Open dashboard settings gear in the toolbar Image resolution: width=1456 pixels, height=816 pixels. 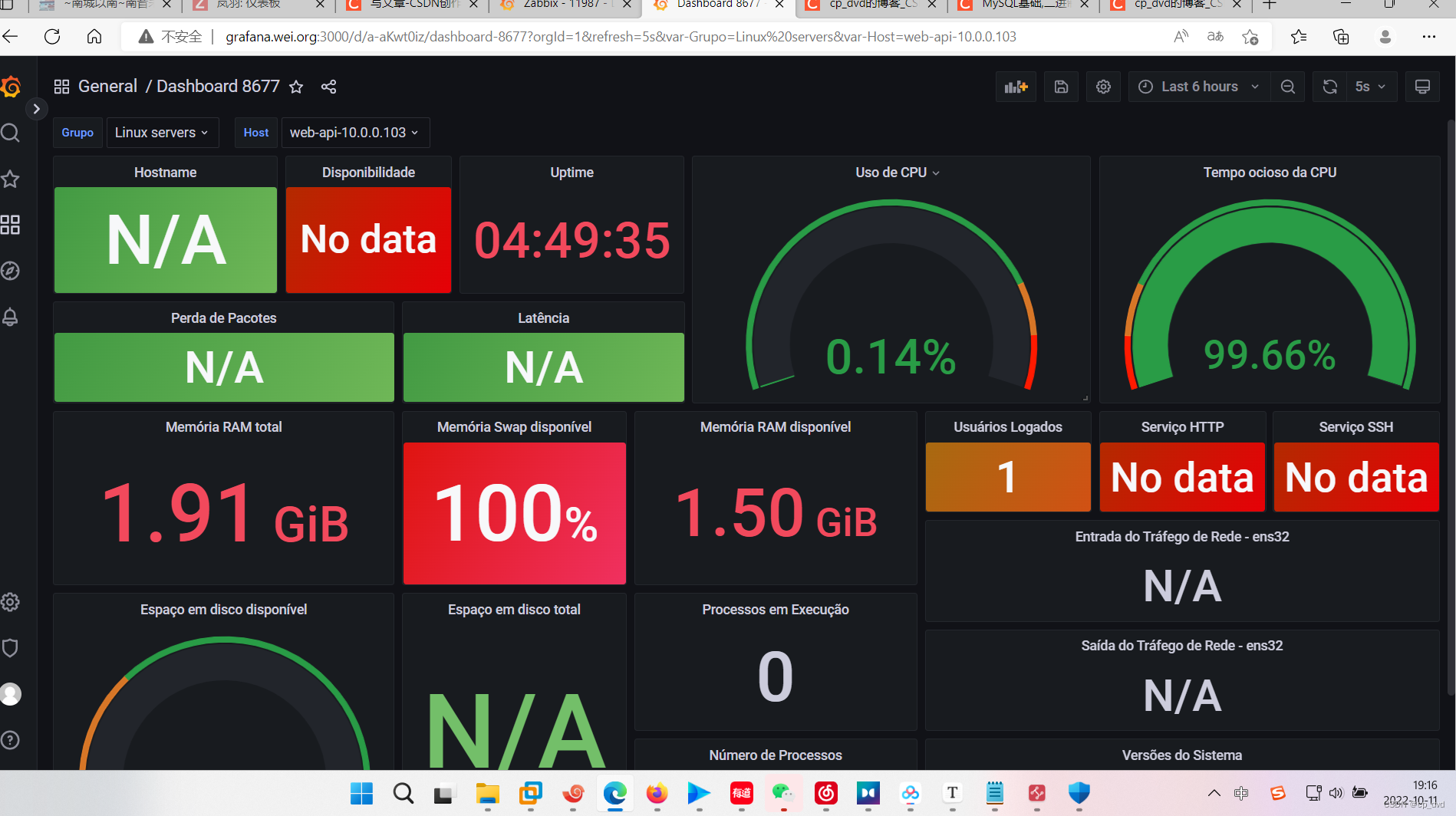click(x=1103, y=86)
